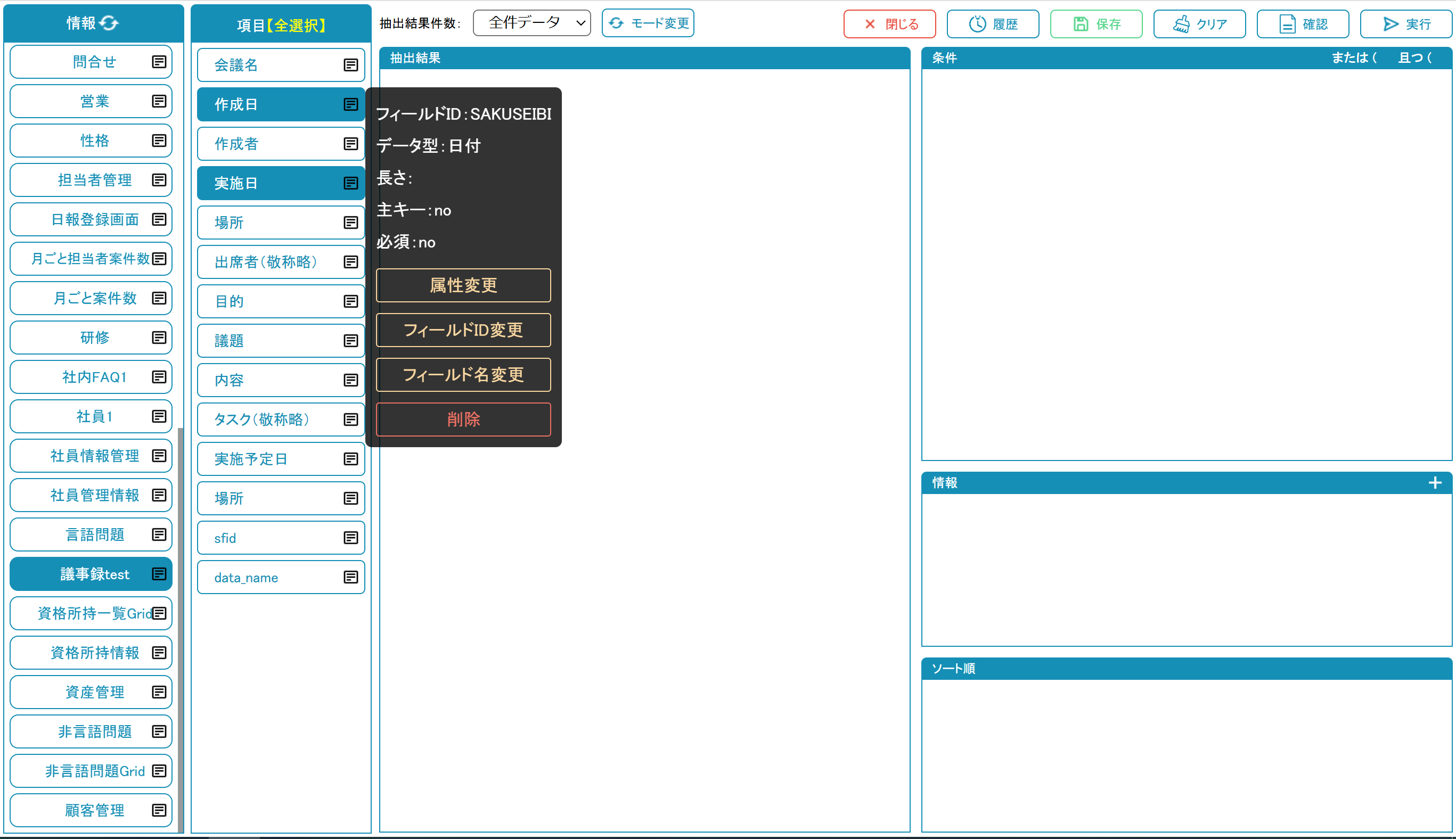This screenshot has height=839, width=1456.
Task: Open field info icon on 議題 item
Action: (351, 341)
